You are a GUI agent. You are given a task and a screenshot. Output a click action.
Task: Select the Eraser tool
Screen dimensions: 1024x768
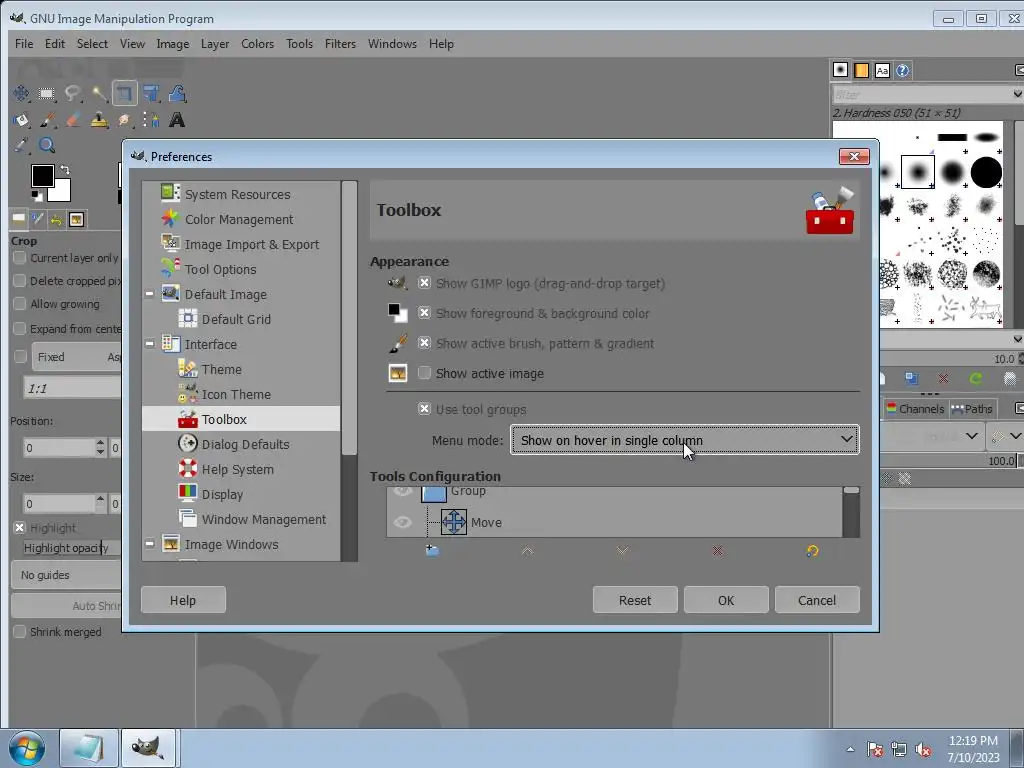[x=72, y=120]
